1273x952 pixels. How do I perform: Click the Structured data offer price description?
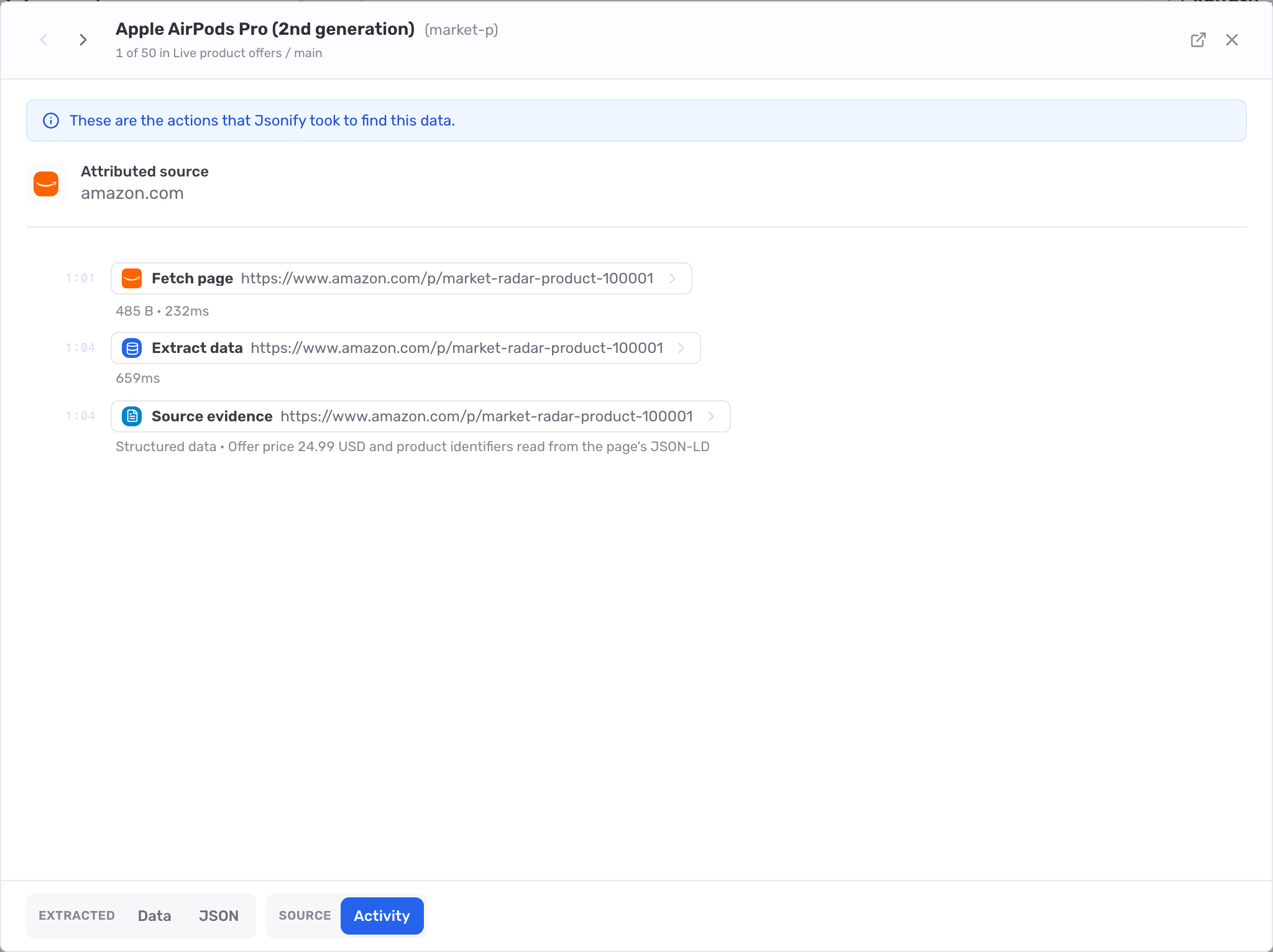(x=413, y=447)
